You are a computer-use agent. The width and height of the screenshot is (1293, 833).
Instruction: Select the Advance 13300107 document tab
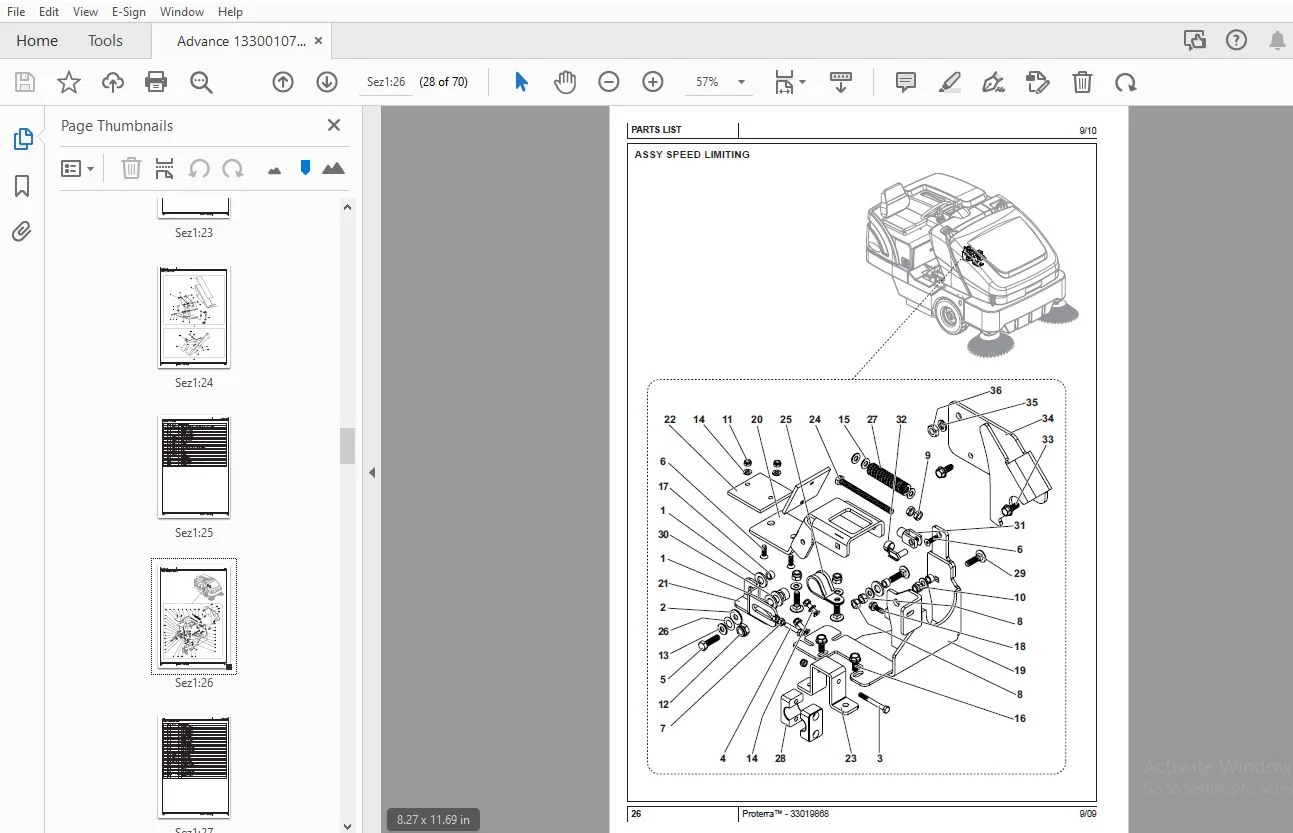(240, 41)
